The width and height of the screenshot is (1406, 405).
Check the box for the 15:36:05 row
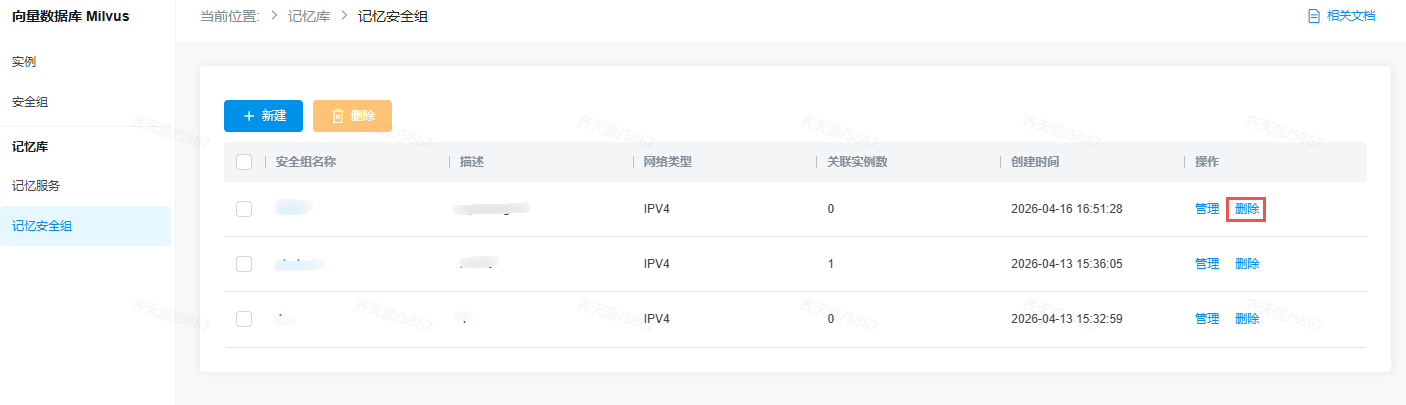click(x=244, y=264)
